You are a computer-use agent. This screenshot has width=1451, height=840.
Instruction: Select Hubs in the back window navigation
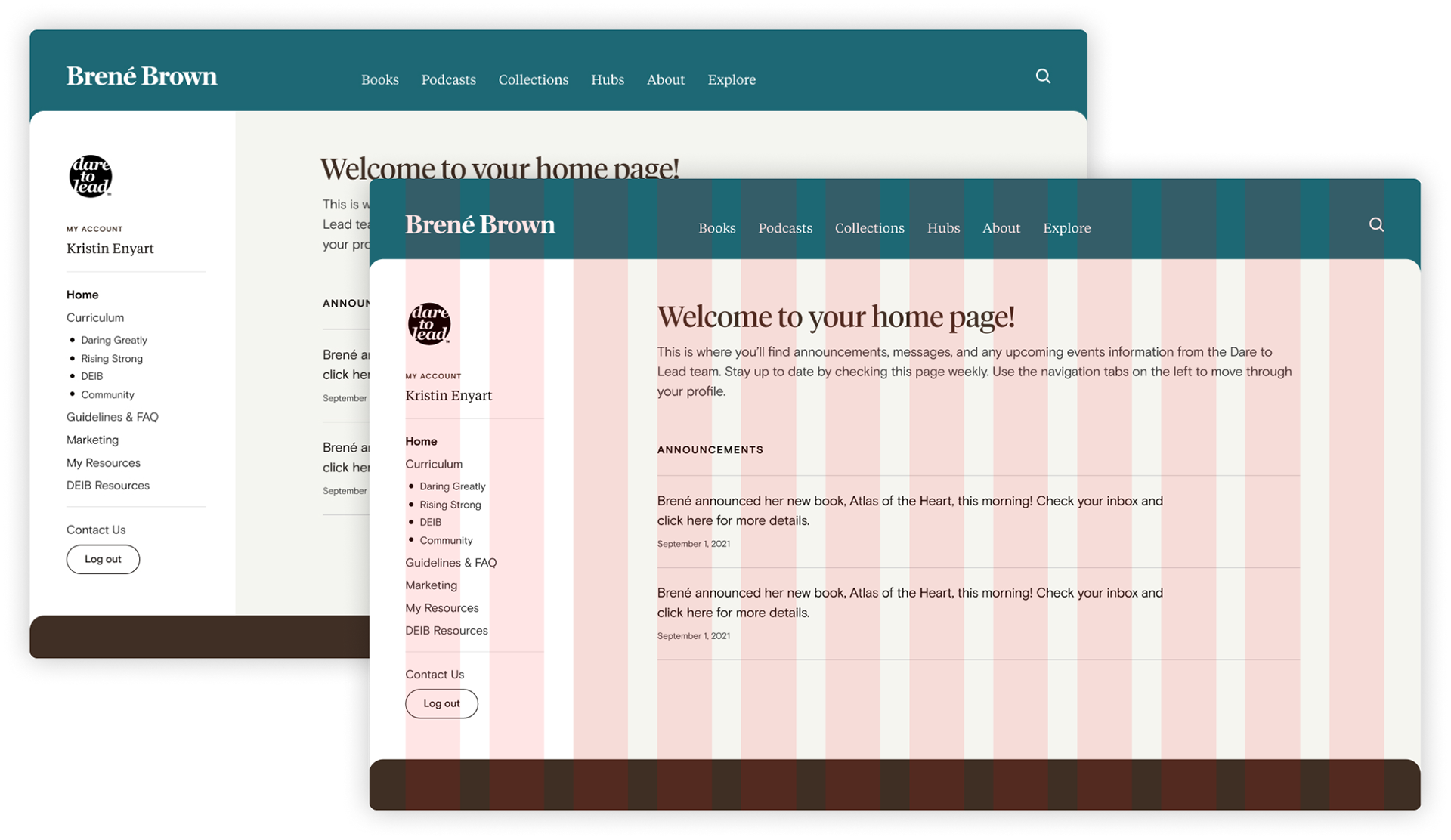coord(607,79)
